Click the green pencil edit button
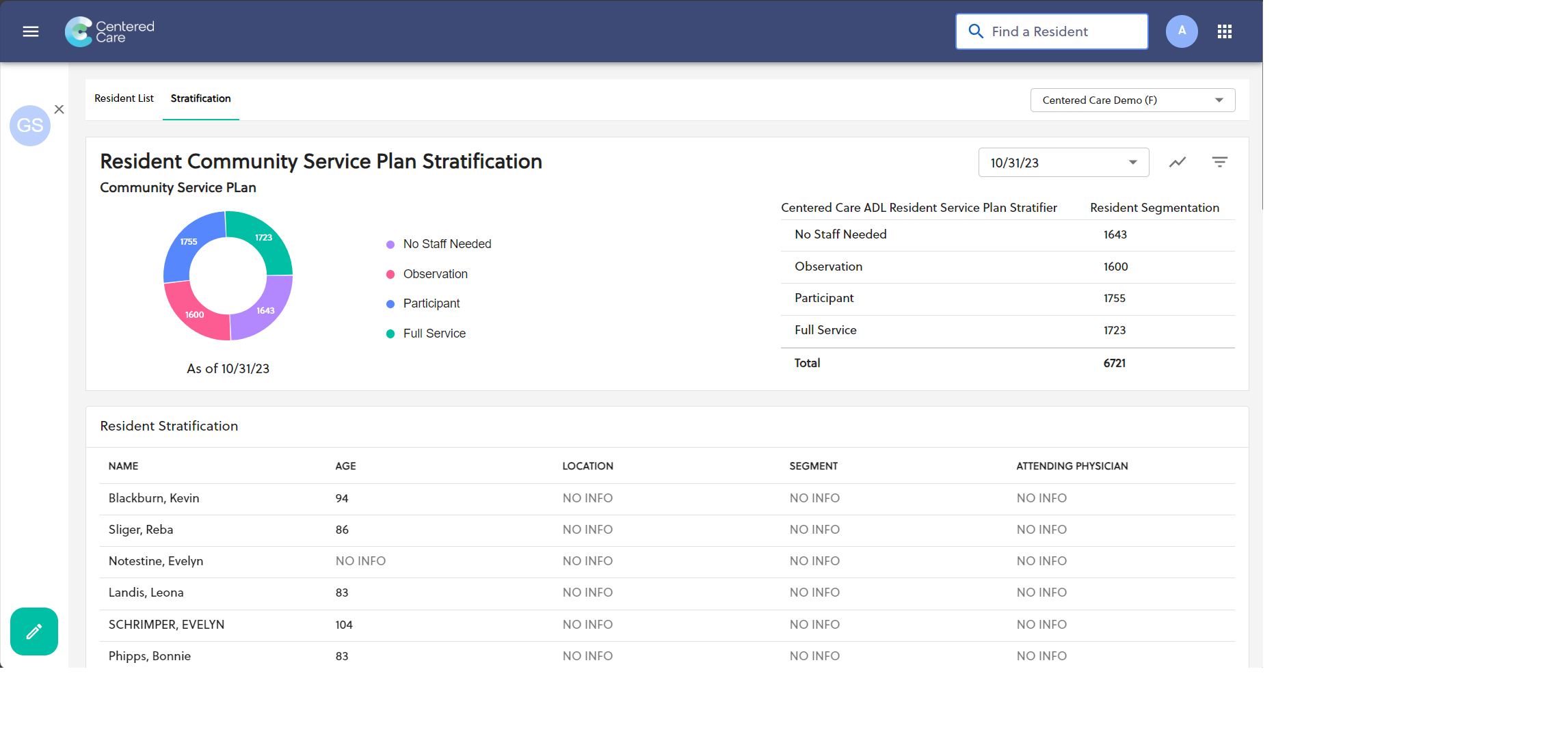This screenshot has width=1568, height=747. [x=34, y=631]
